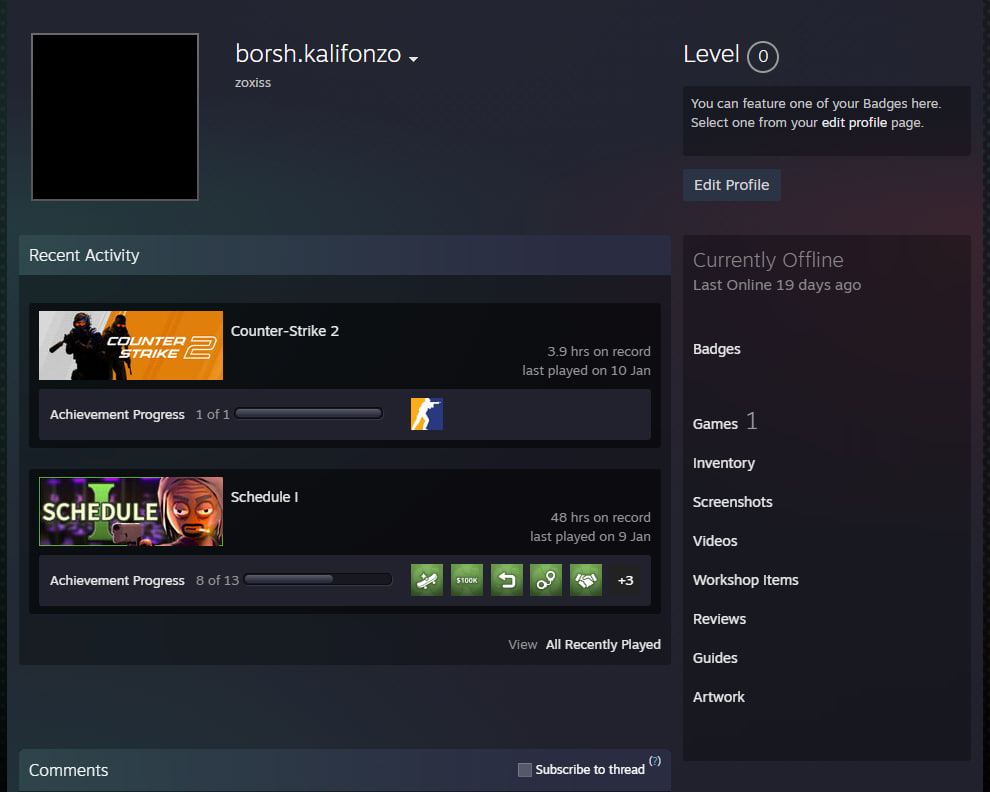This screenshot has width=990, height=792.
Task: Open the subscribe help (?) icon
Action: (655, 760)
